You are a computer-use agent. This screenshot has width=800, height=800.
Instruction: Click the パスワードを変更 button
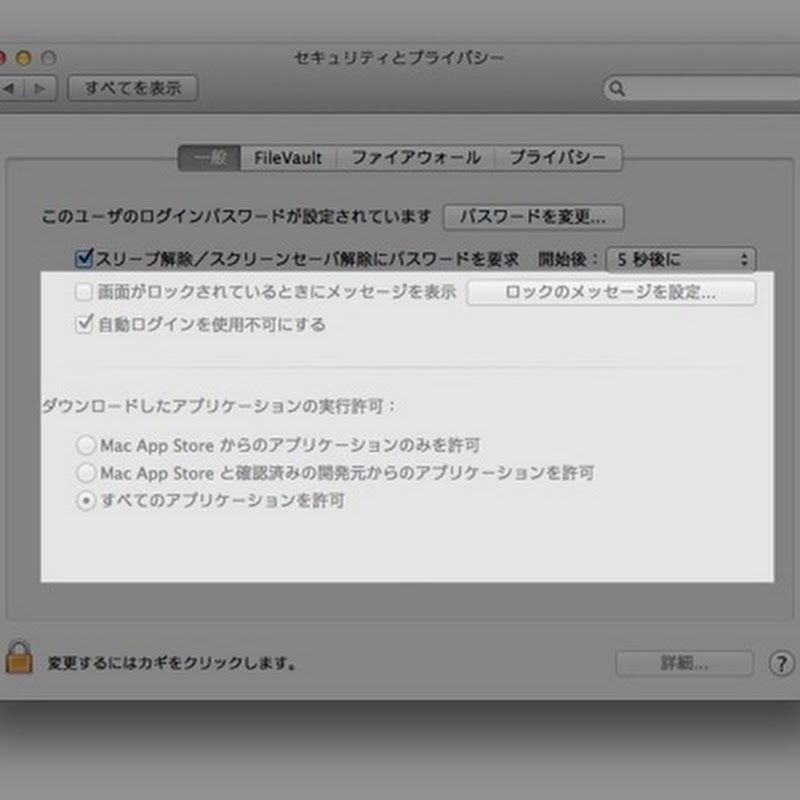[533, 217]
